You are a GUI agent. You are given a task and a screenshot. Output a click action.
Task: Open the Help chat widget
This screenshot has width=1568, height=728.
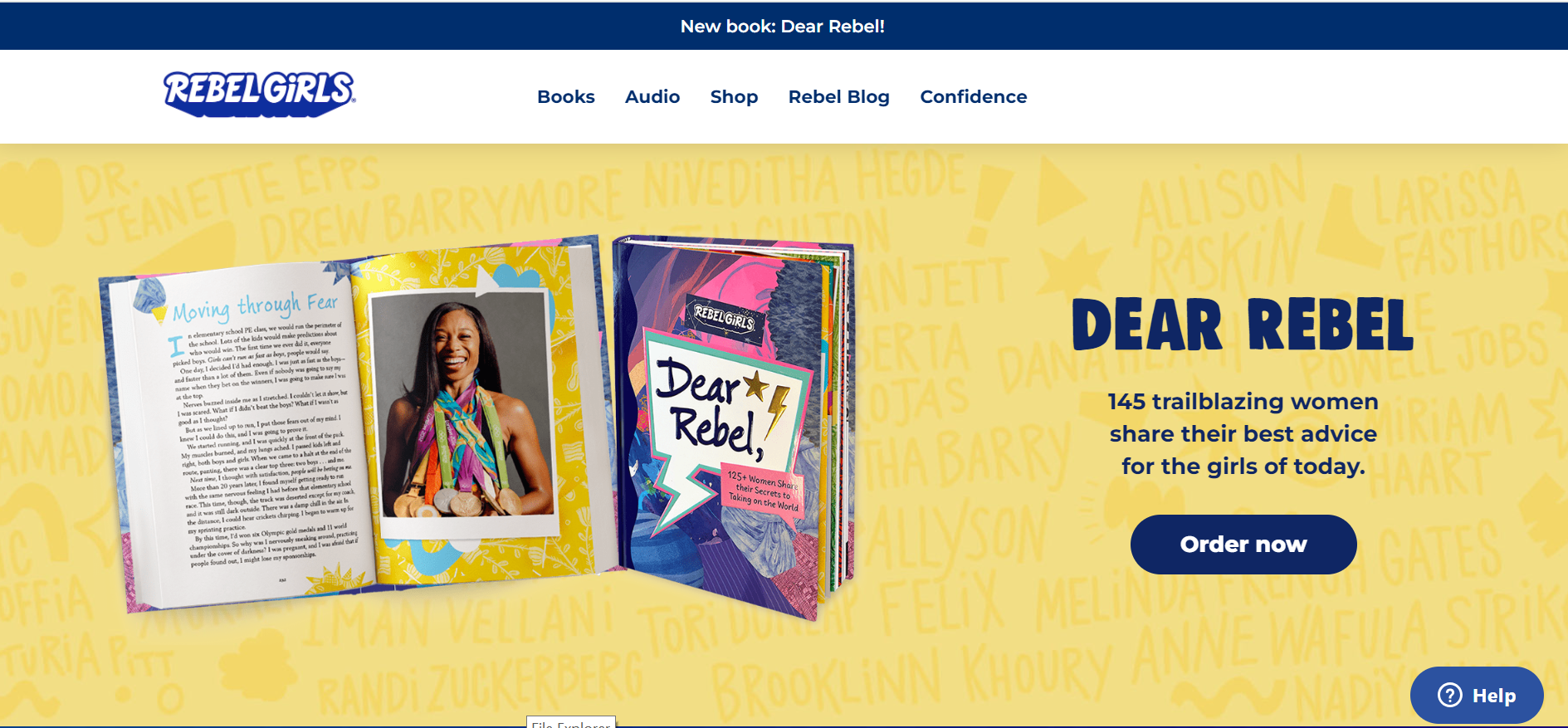pos(1477,695)
